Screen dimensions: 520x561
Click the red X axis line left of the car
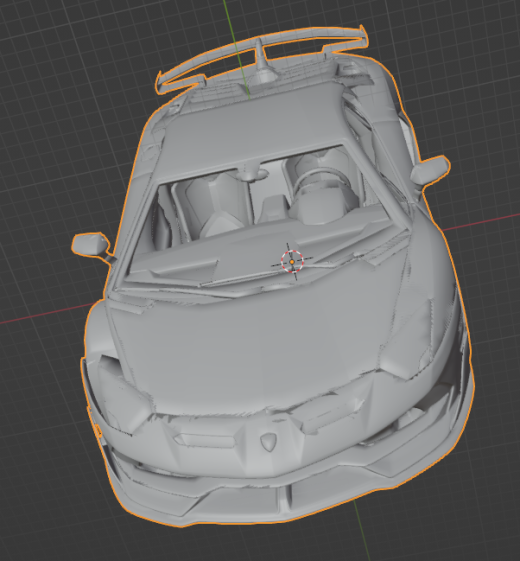pyautogui.click(x=48, y=314)
